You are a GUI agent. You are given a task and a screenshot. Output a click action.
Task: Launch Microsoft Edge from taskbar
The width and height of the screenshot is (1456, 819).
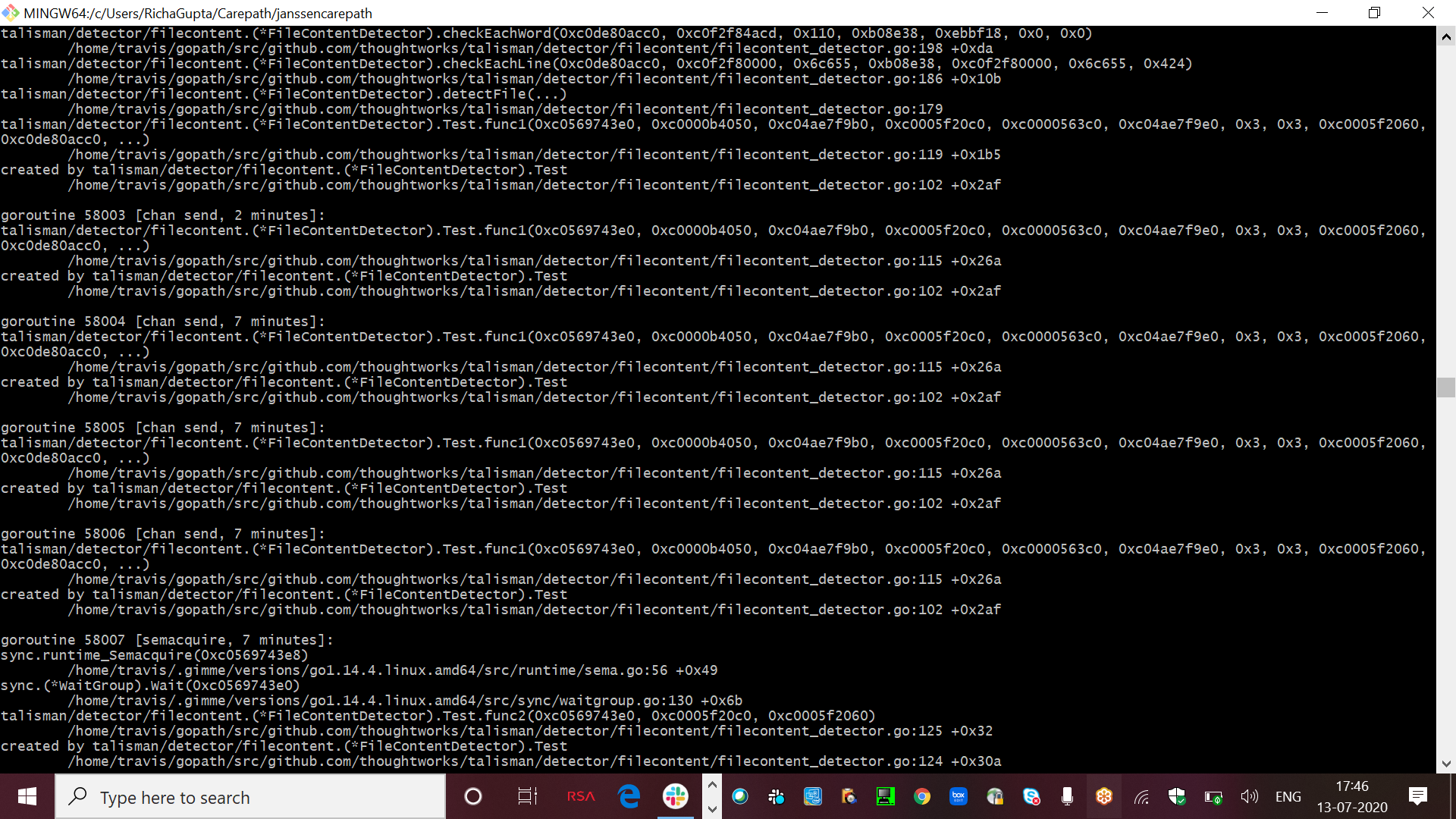click(x=629, y=796)
